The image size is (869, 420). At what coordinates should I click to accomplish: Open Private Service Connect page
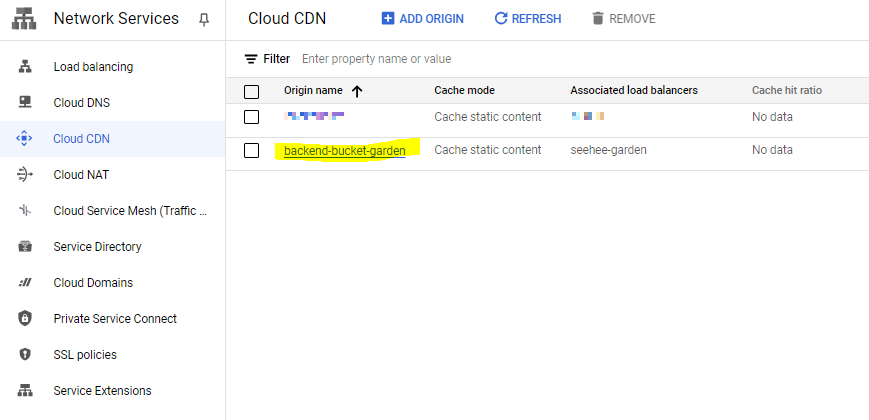115,319
